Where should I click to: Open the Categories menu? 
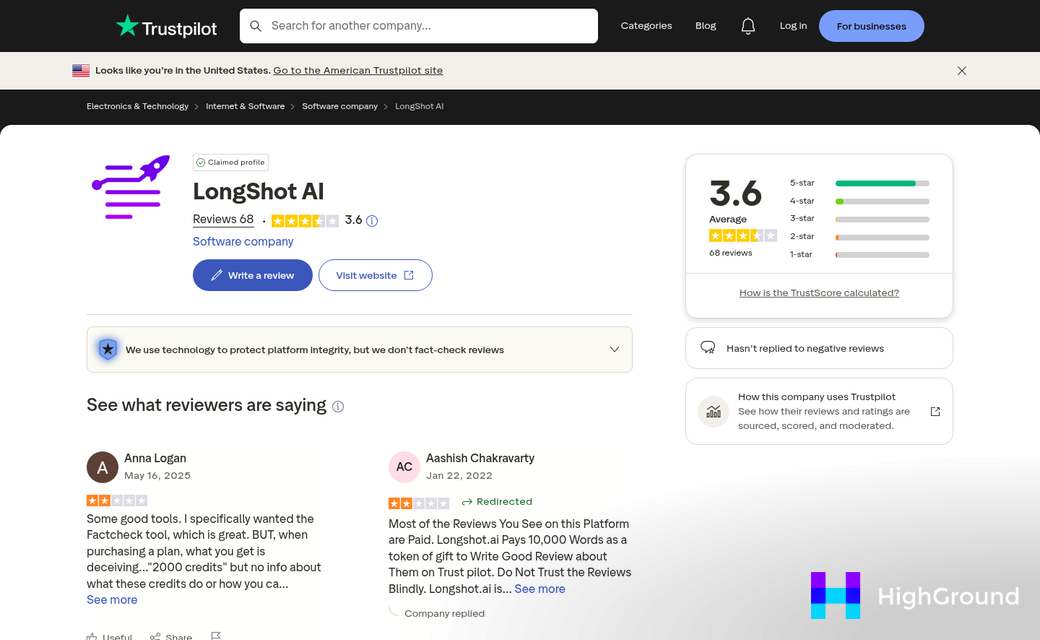tap(646, 26)
